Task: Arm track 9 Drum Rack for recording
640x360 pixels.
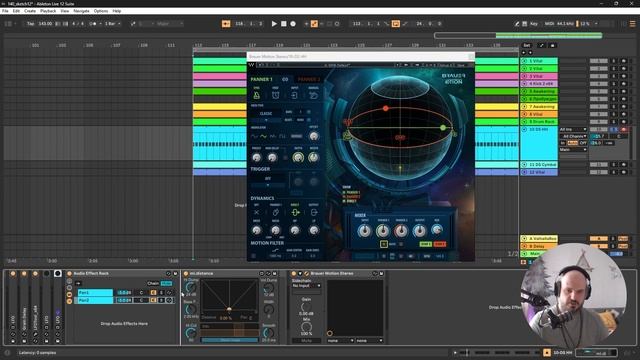Action: coord(624,122)
